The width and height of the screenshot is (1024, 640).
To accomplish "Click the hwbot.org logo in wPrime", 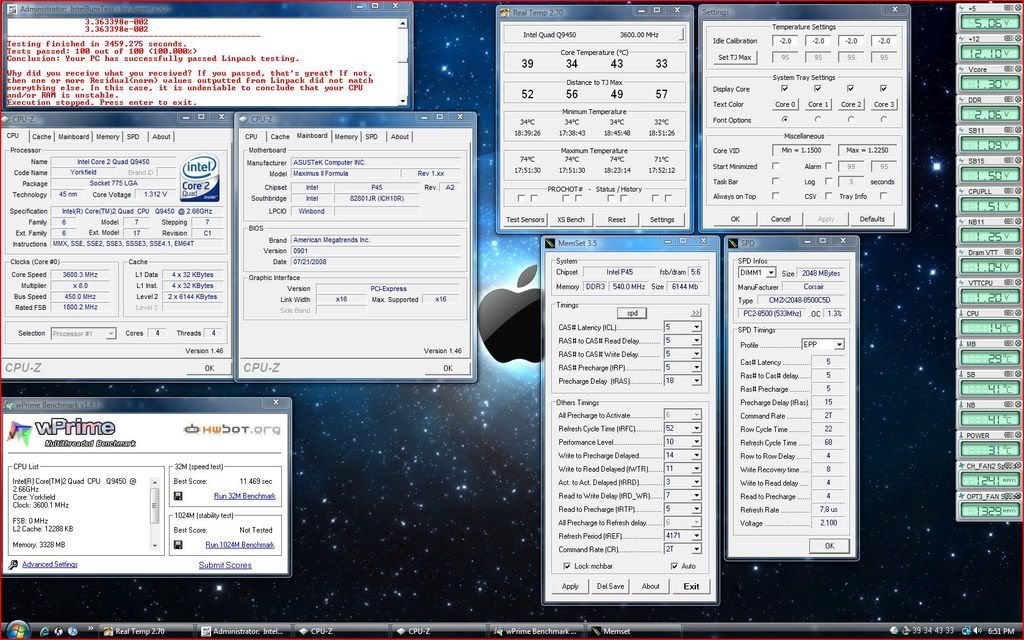I will click(x=232, y=429).
